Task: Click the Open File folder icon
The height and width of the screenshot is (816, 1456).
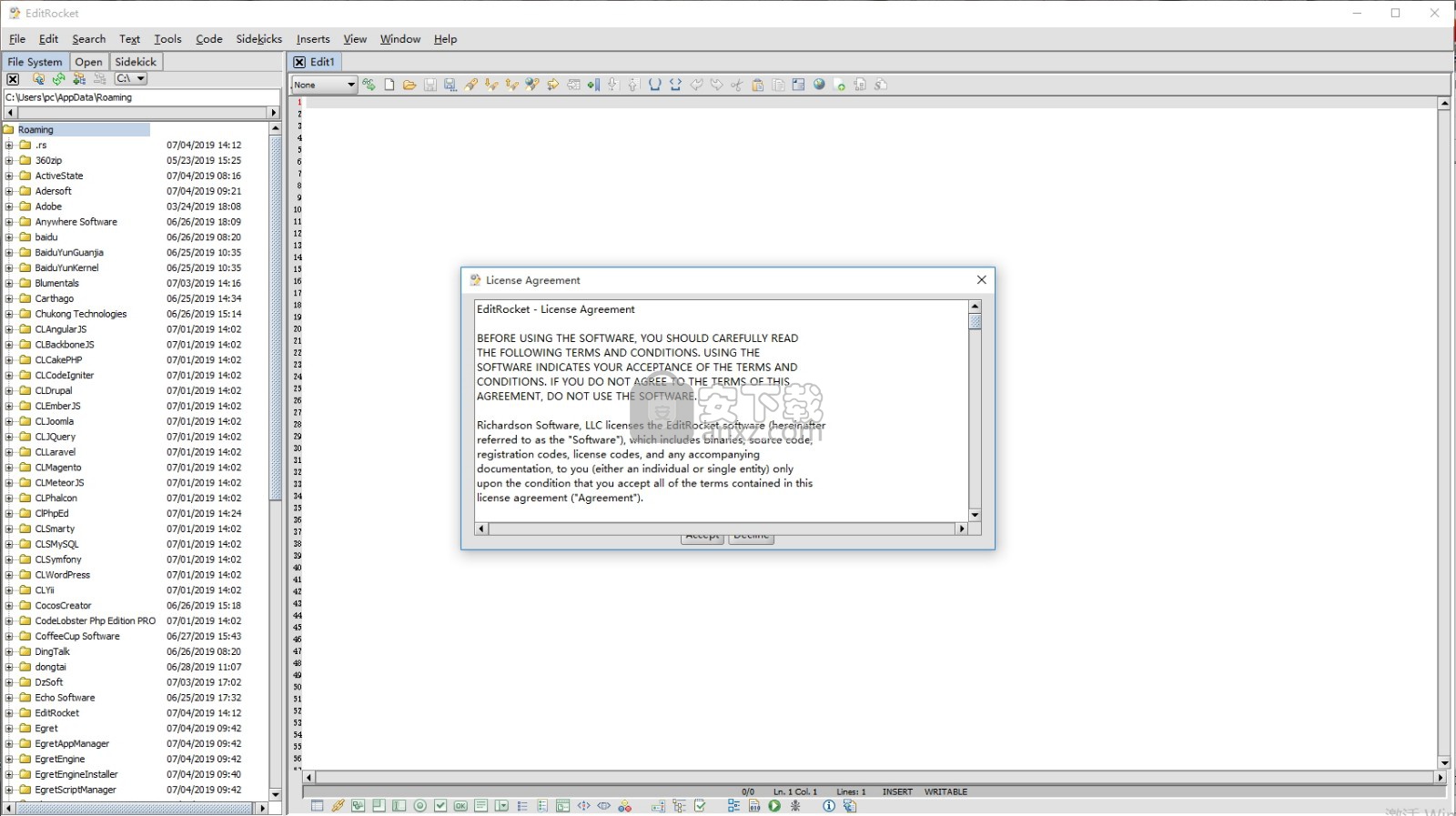Action: (x=409, y=85)
